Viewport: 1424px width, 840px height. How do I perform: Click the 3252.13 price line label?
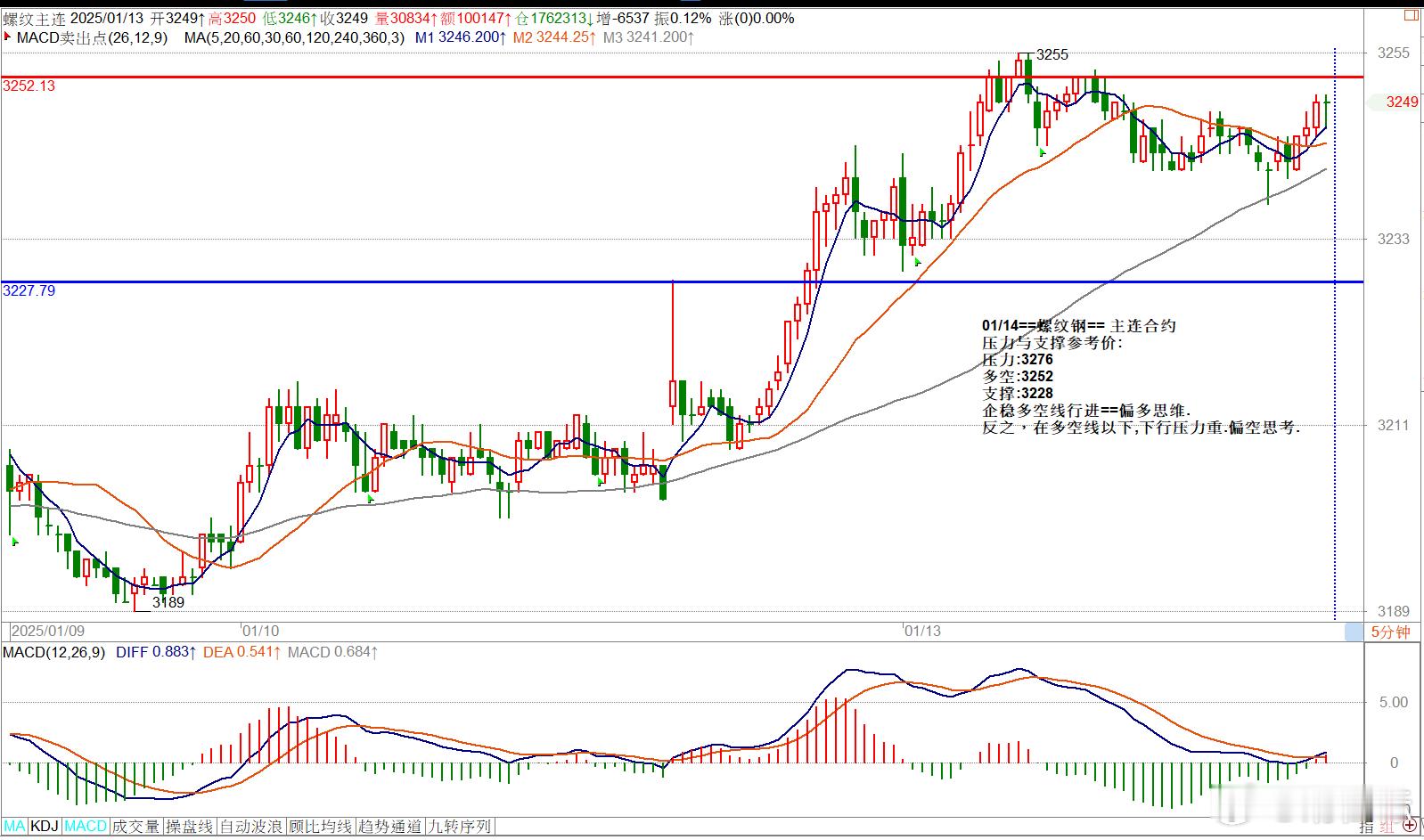click(x=29, y=86)
